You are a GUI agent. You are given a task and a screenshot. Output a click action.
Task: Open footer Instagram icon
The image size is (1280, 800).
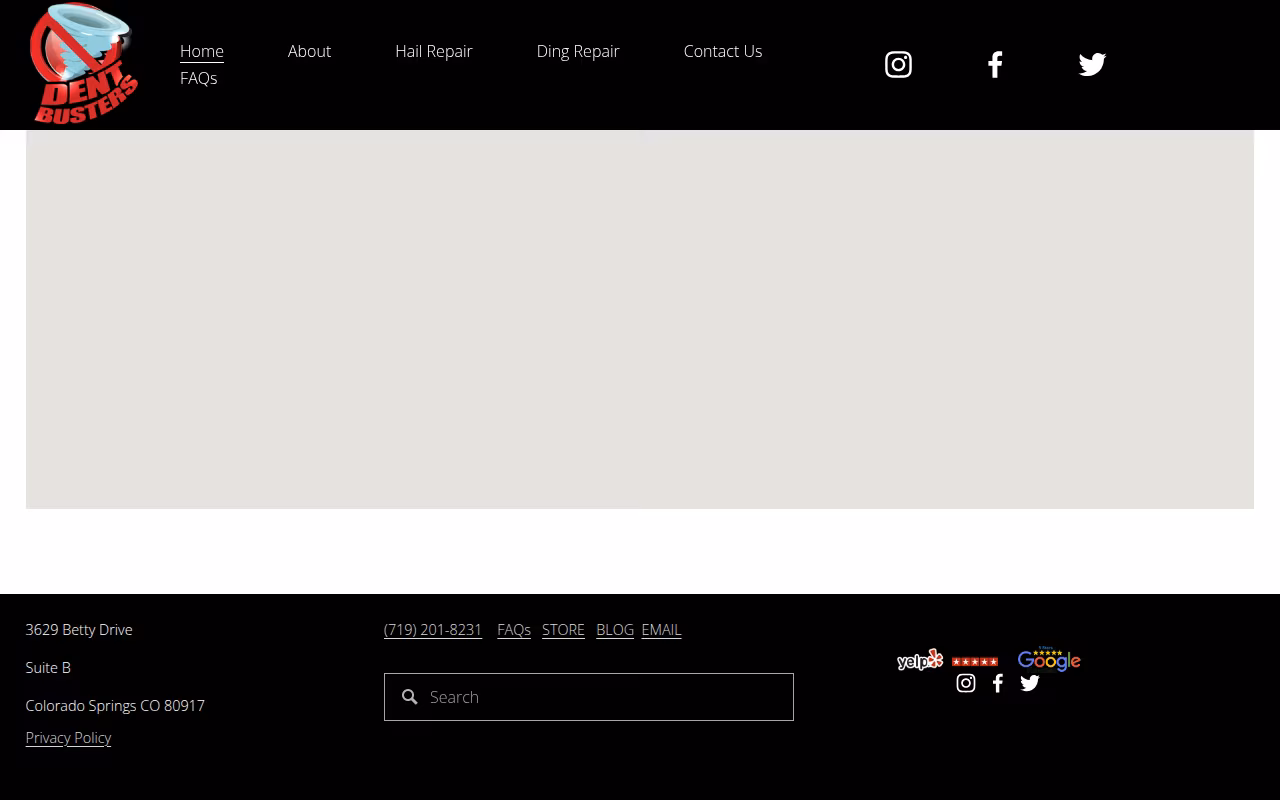click(x=966, y=683)
